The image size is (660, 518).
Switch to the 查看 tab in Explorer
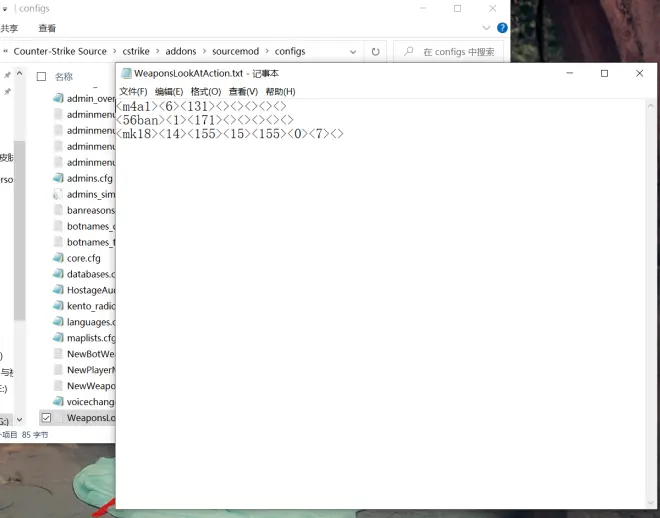(x=47, y=28)
